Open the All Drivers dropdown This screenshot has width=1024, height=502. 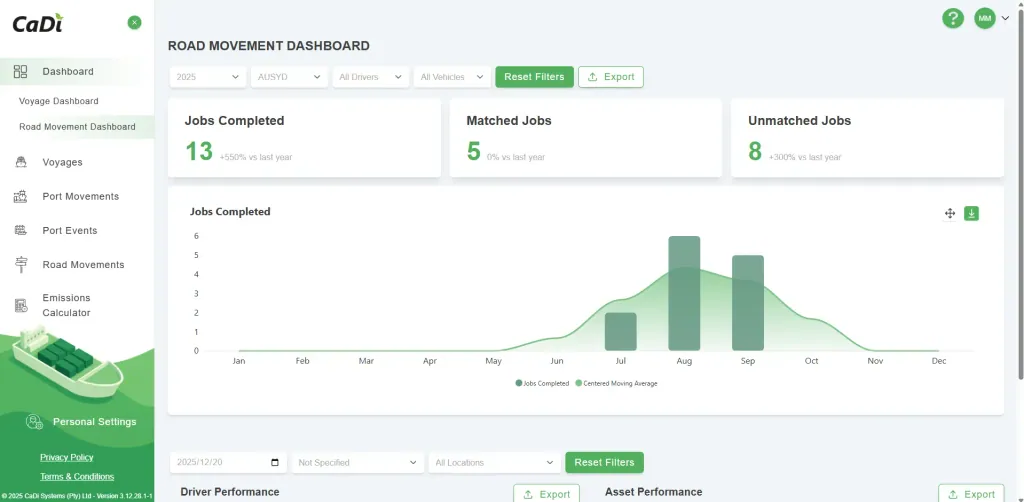click(x=371, y=77)
